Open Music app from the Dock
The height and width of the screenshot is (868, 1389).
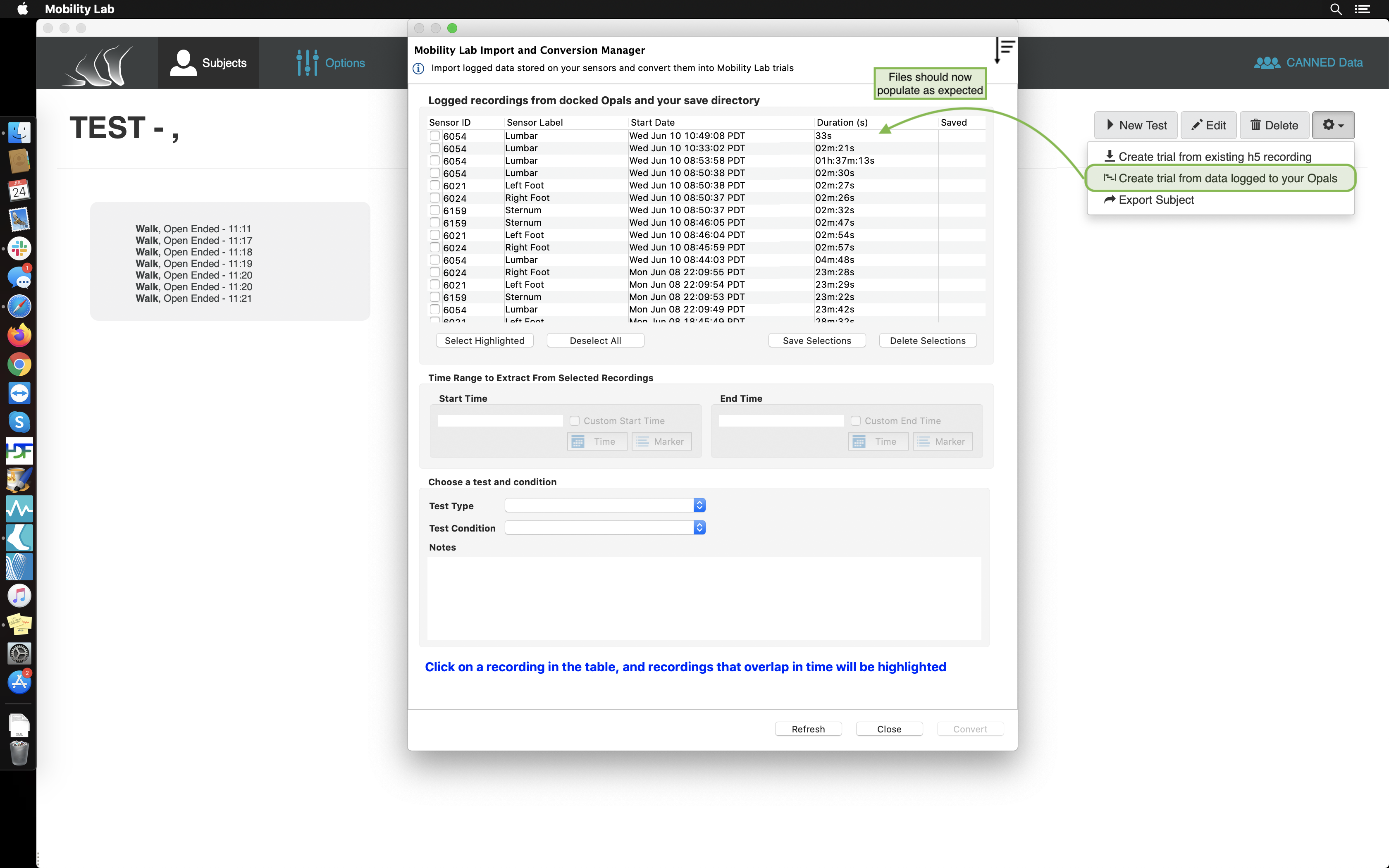[x=19, y=596]
